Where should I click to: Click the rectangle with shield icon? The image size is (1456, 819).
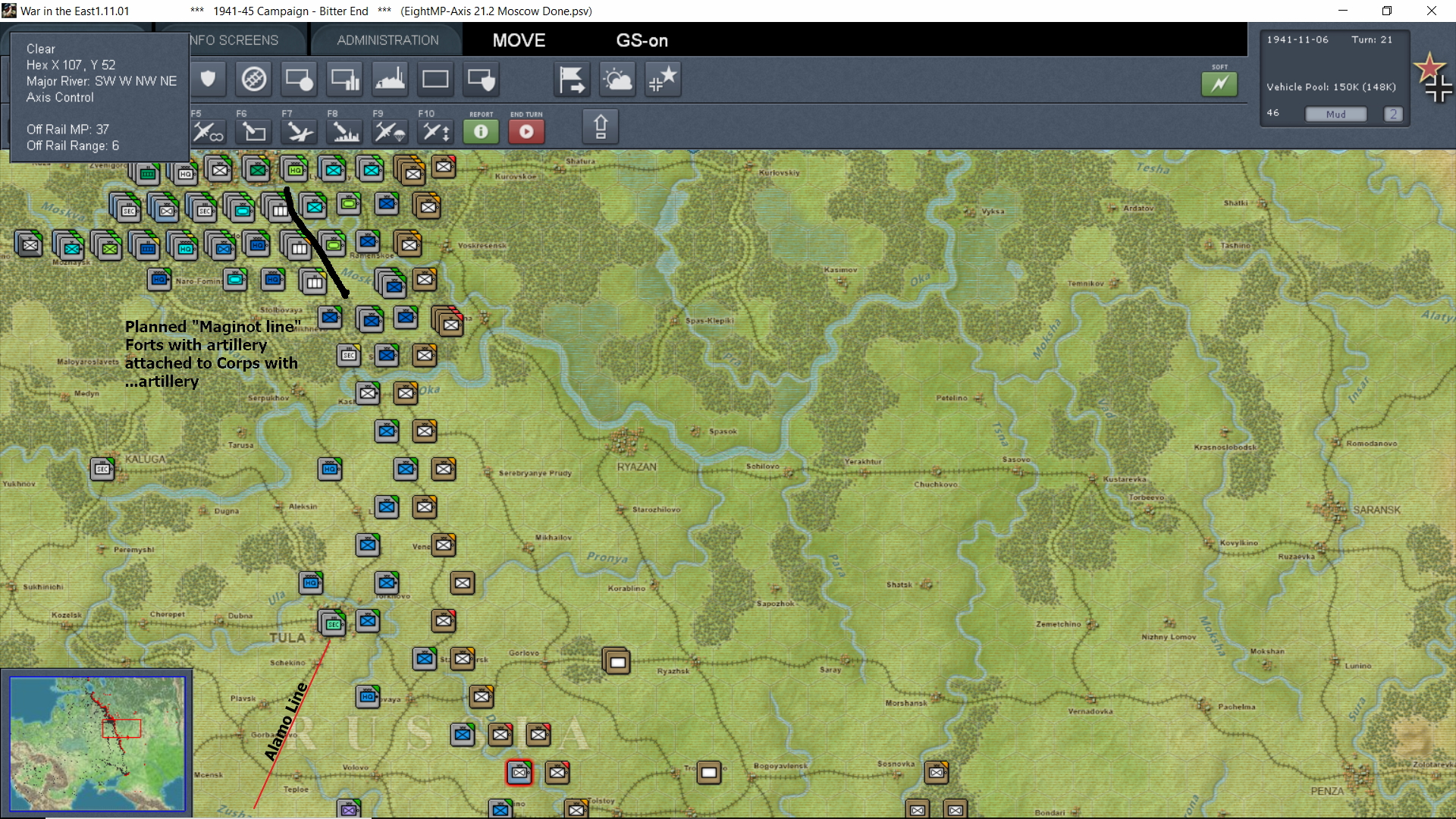481,79
